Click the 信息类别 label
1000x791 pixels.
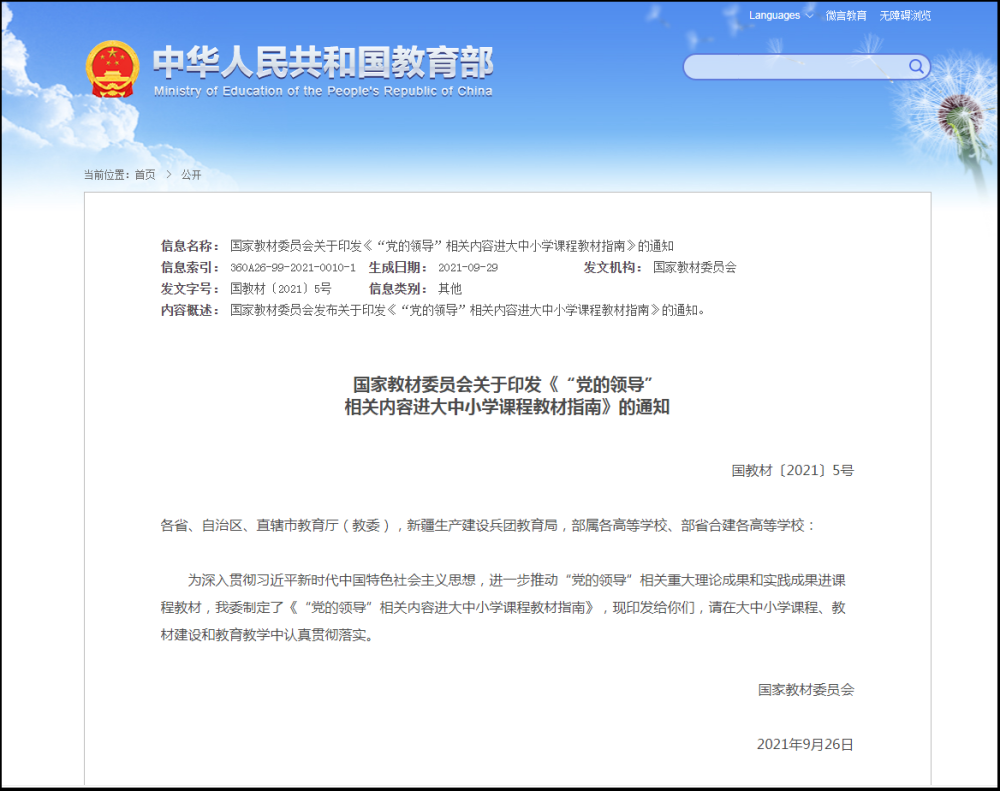coord(397,288)
